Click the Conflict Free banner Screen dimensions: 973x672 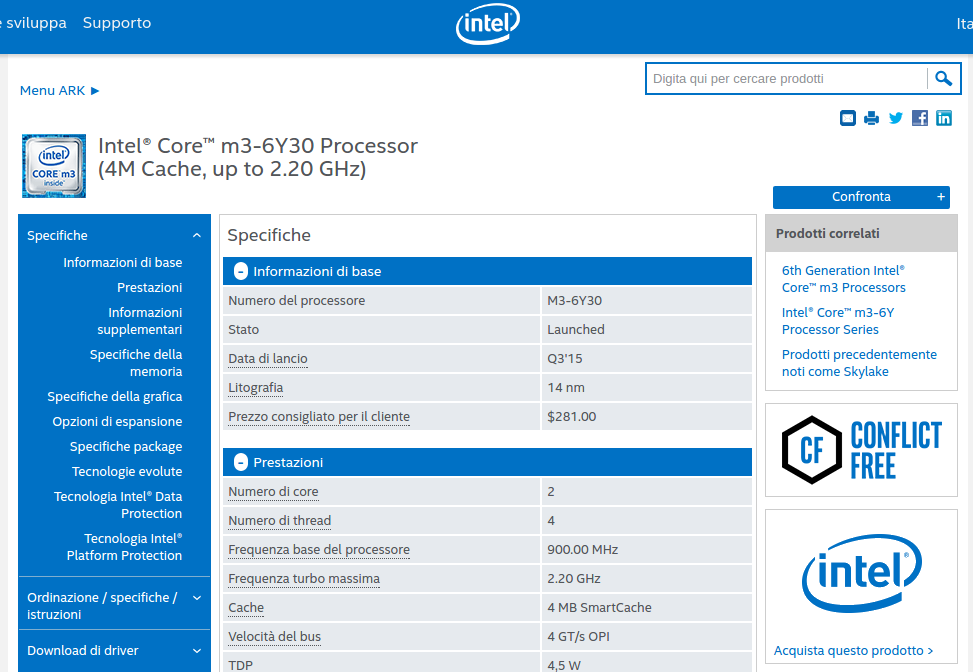pyautogui.click(x=861, y=450)
